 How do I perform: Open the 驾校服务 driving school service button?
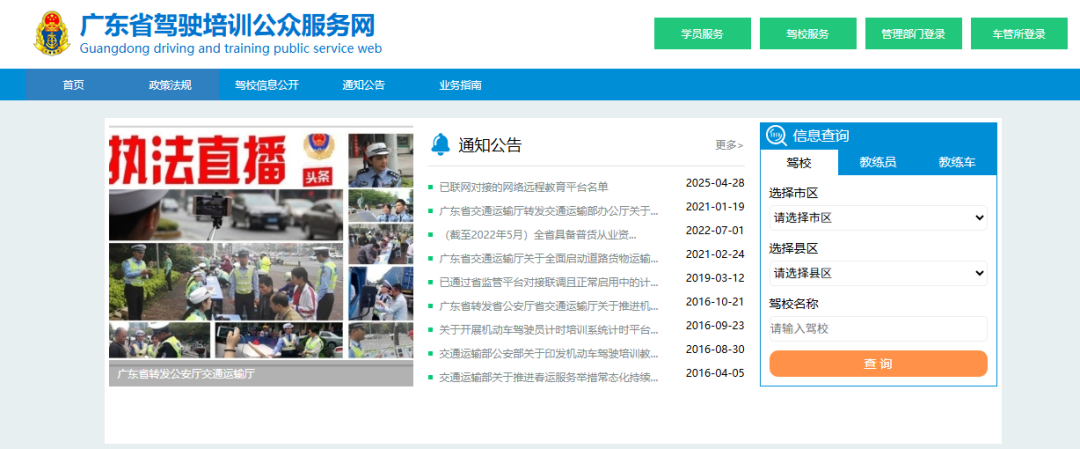807,33
